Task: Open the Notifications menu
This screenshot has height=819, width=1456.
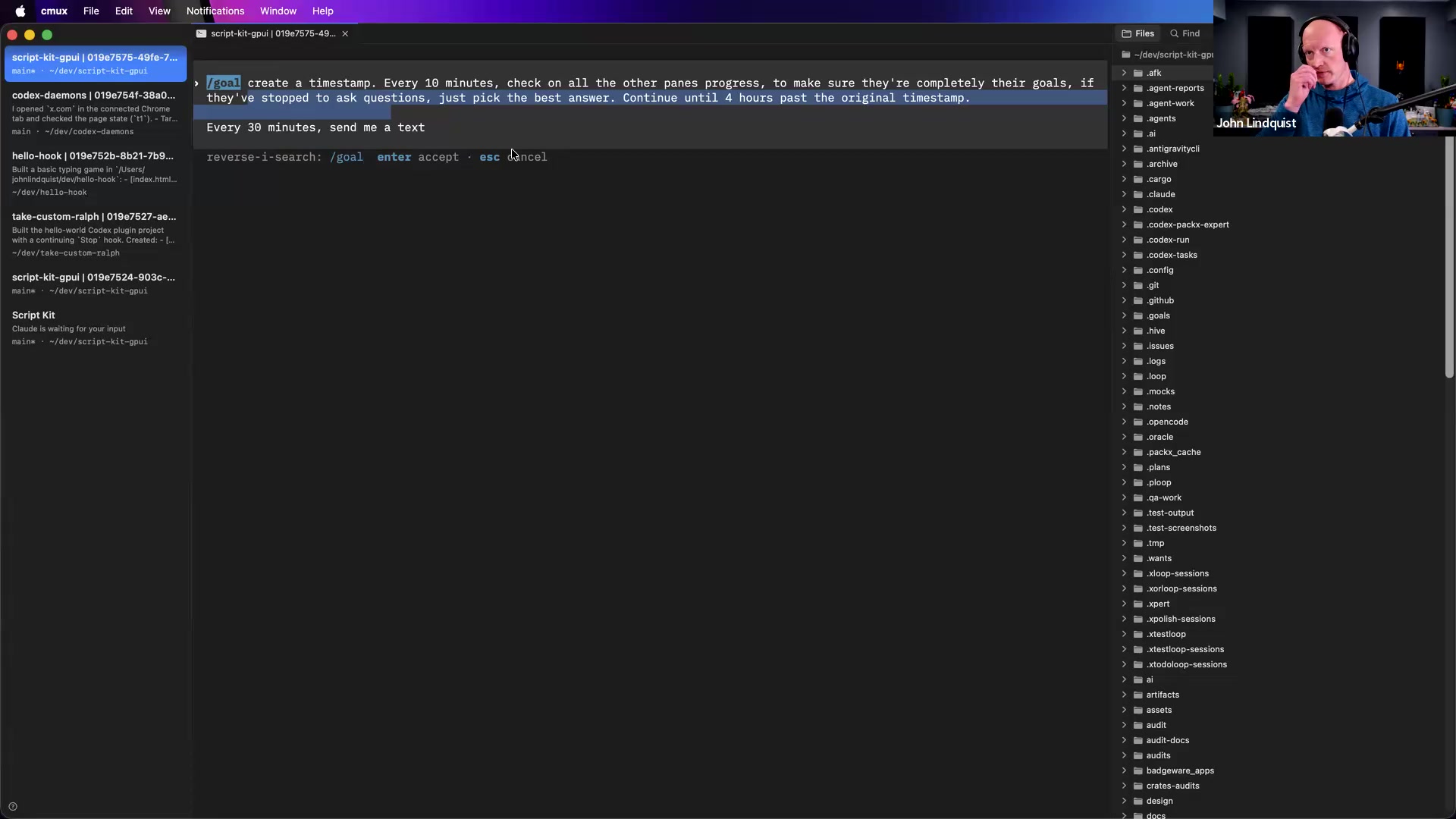Action: (215, 11)
